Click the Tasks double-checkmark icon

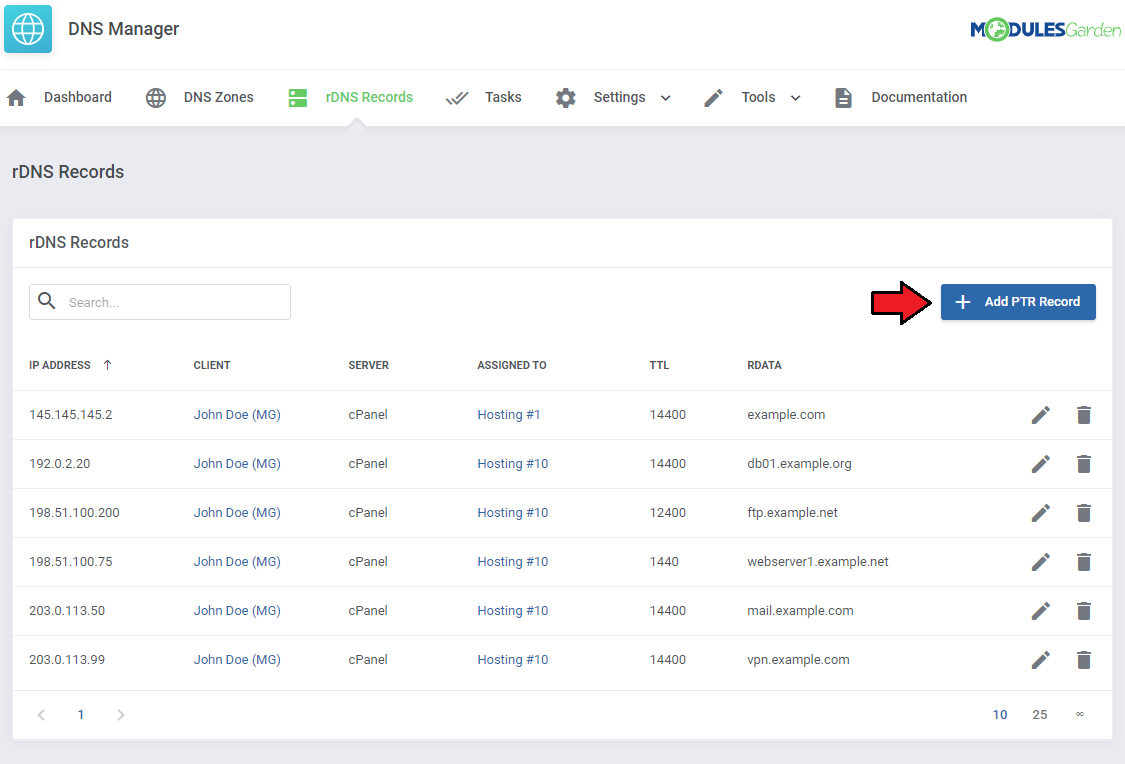coord(457,98)
